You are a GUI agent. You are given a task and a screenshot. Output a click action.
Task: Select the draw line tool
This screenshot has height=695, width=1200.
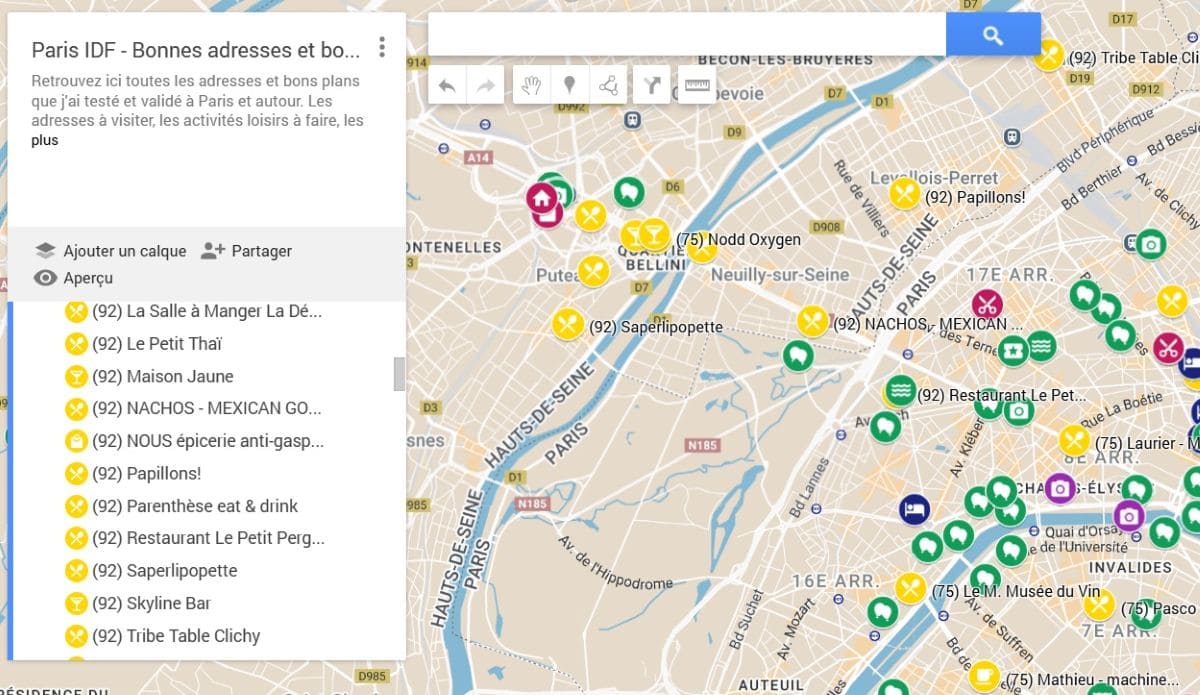pyautogui.click(x=608, y=86)
